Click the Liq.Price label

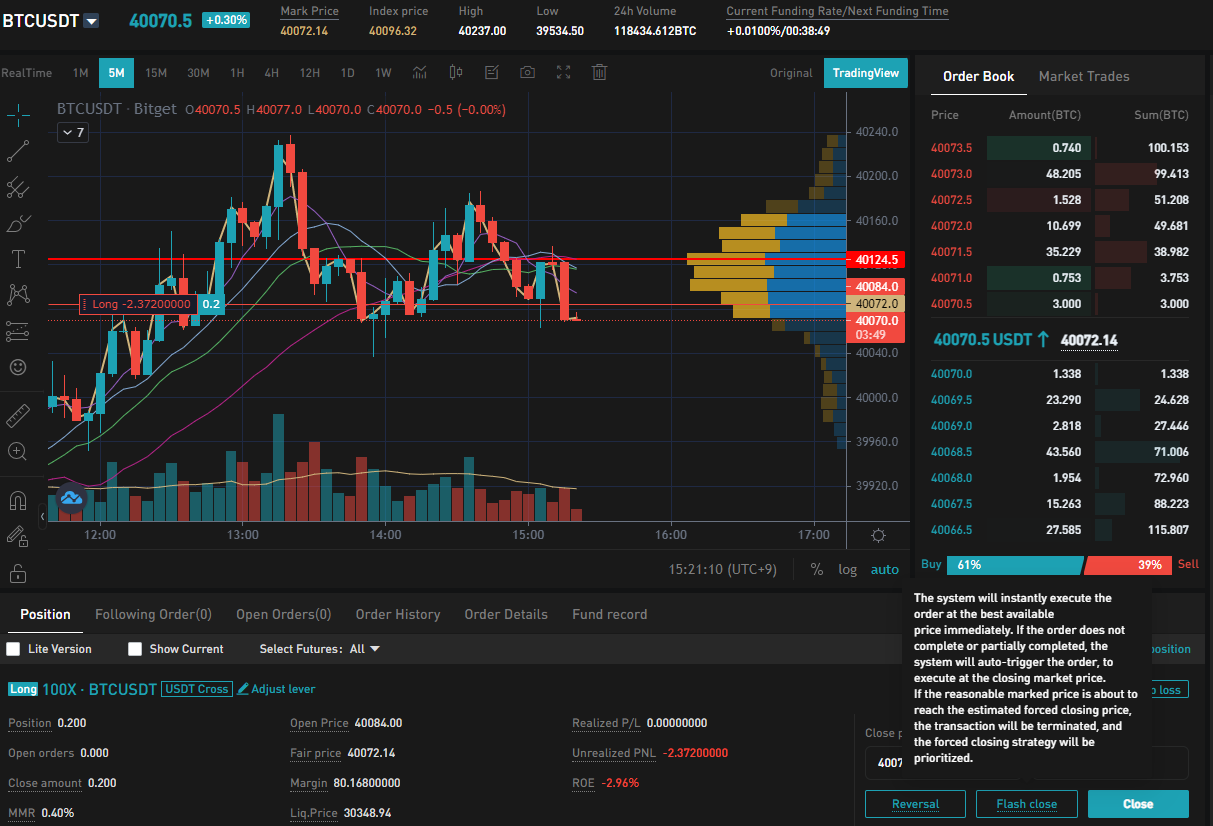(x=314, y=813)
